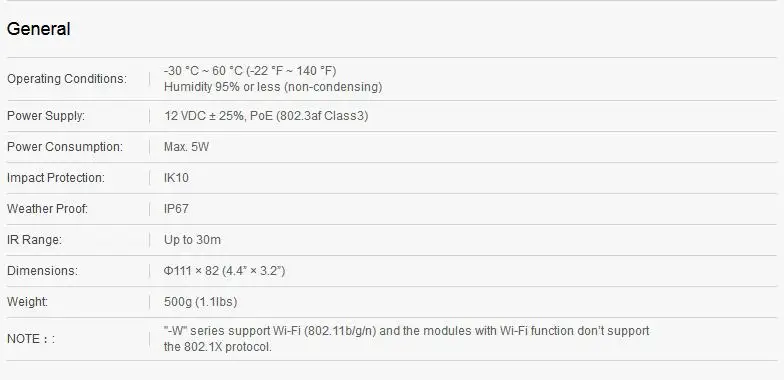Select the NOTE label
Image resolution: width=784 pixels, height=380 pixels.
pyautogui.click(x=31, y=339)
